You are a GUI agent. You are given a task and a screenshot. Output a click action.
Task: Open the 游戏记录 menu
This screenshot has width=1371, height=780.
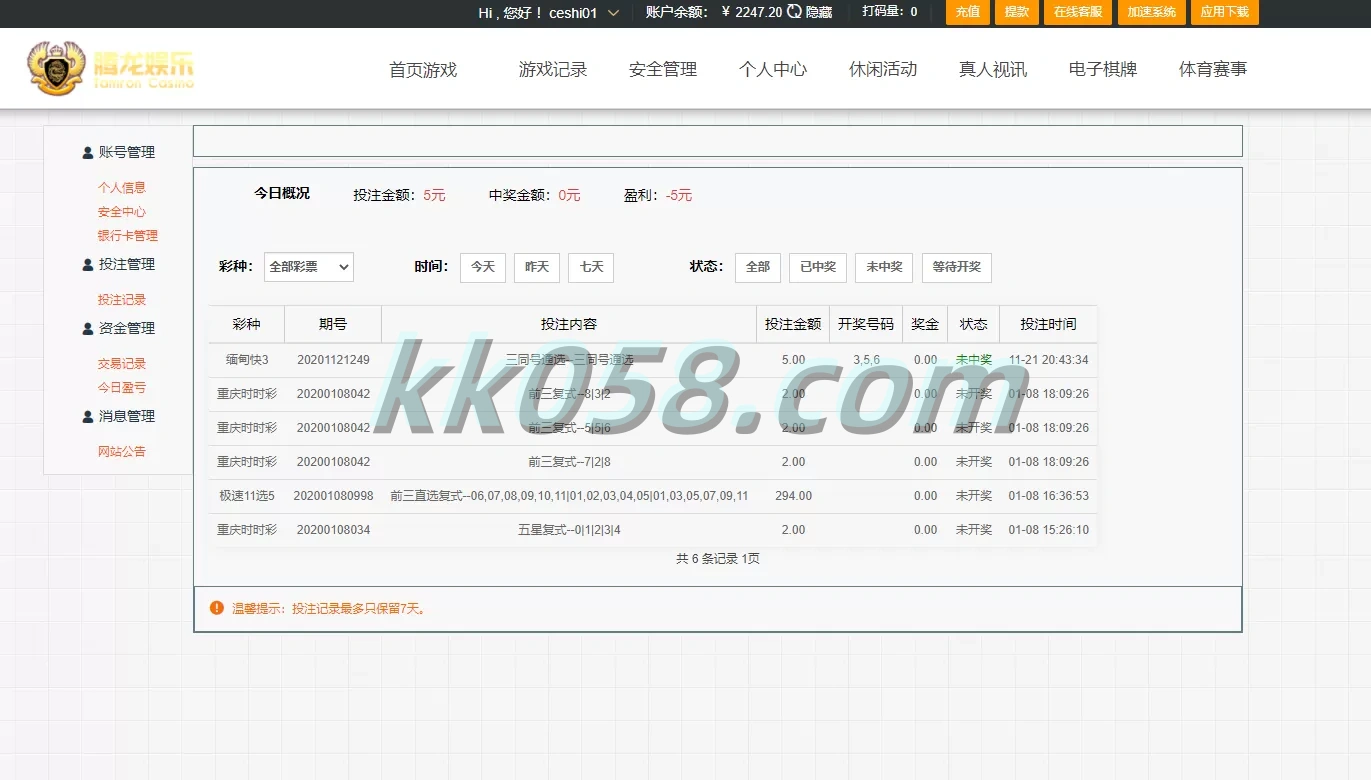pos(553,70)
